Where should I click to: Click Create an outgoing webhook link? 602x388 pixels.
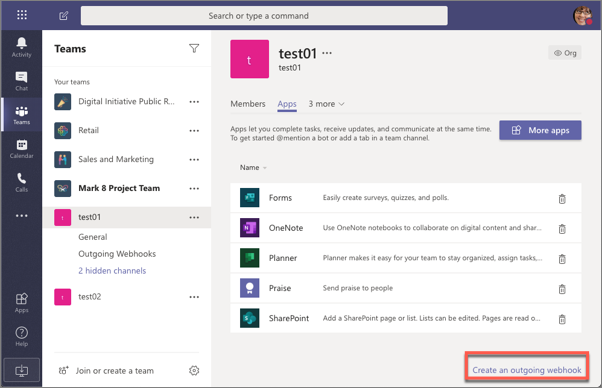point(527,370)
